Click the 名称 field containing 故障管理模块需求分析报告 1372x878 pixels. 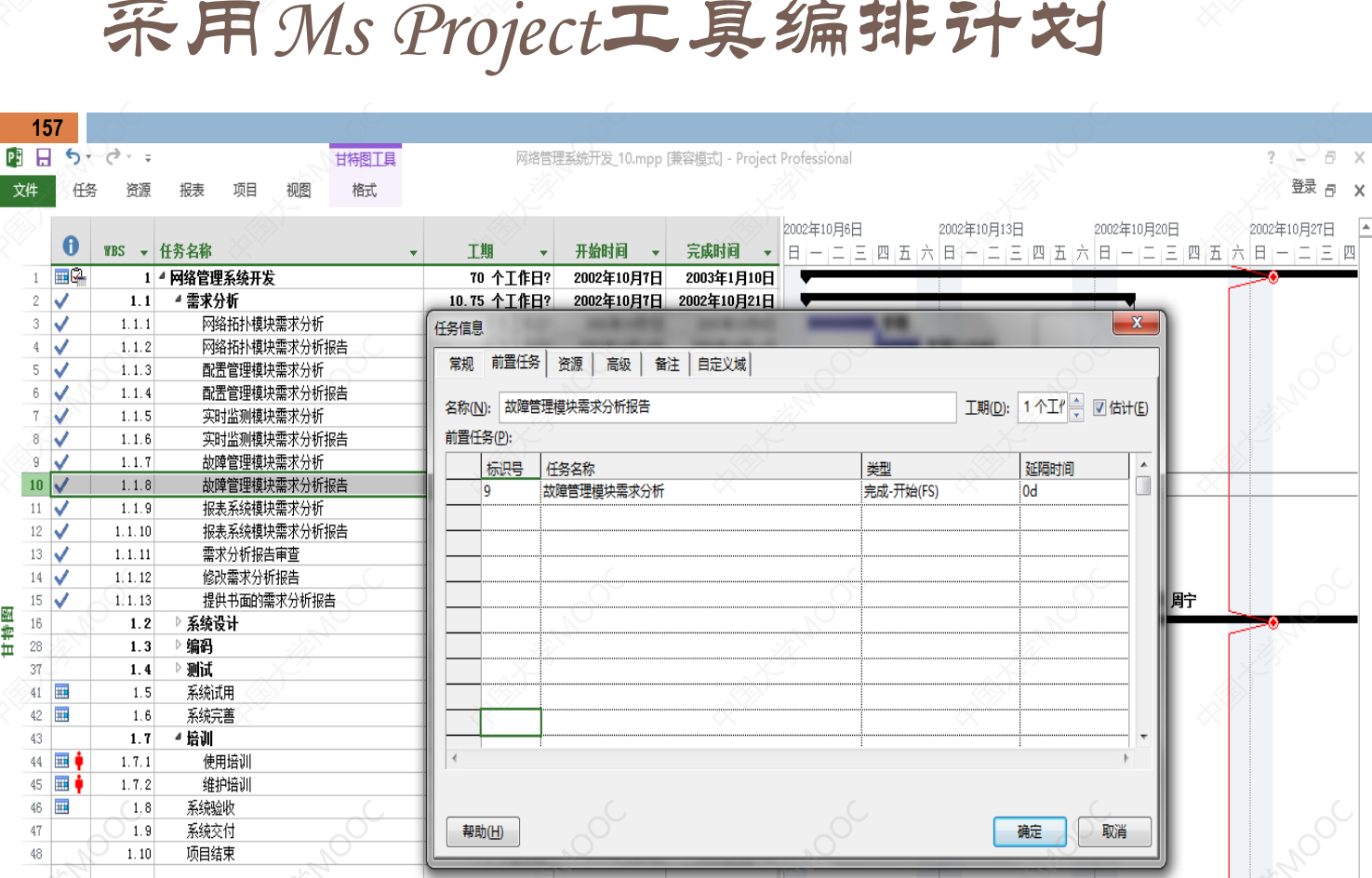point(727,407)
